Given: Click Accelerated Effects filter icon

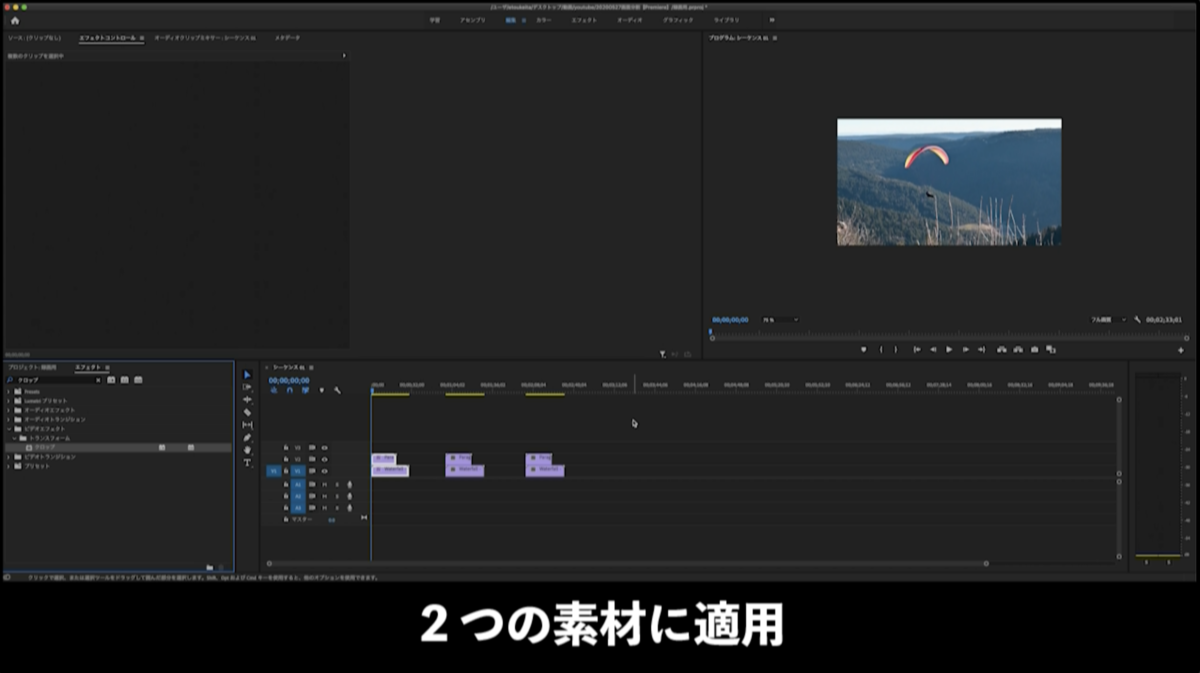Looking at the screenshot, I should pos(112,380).
